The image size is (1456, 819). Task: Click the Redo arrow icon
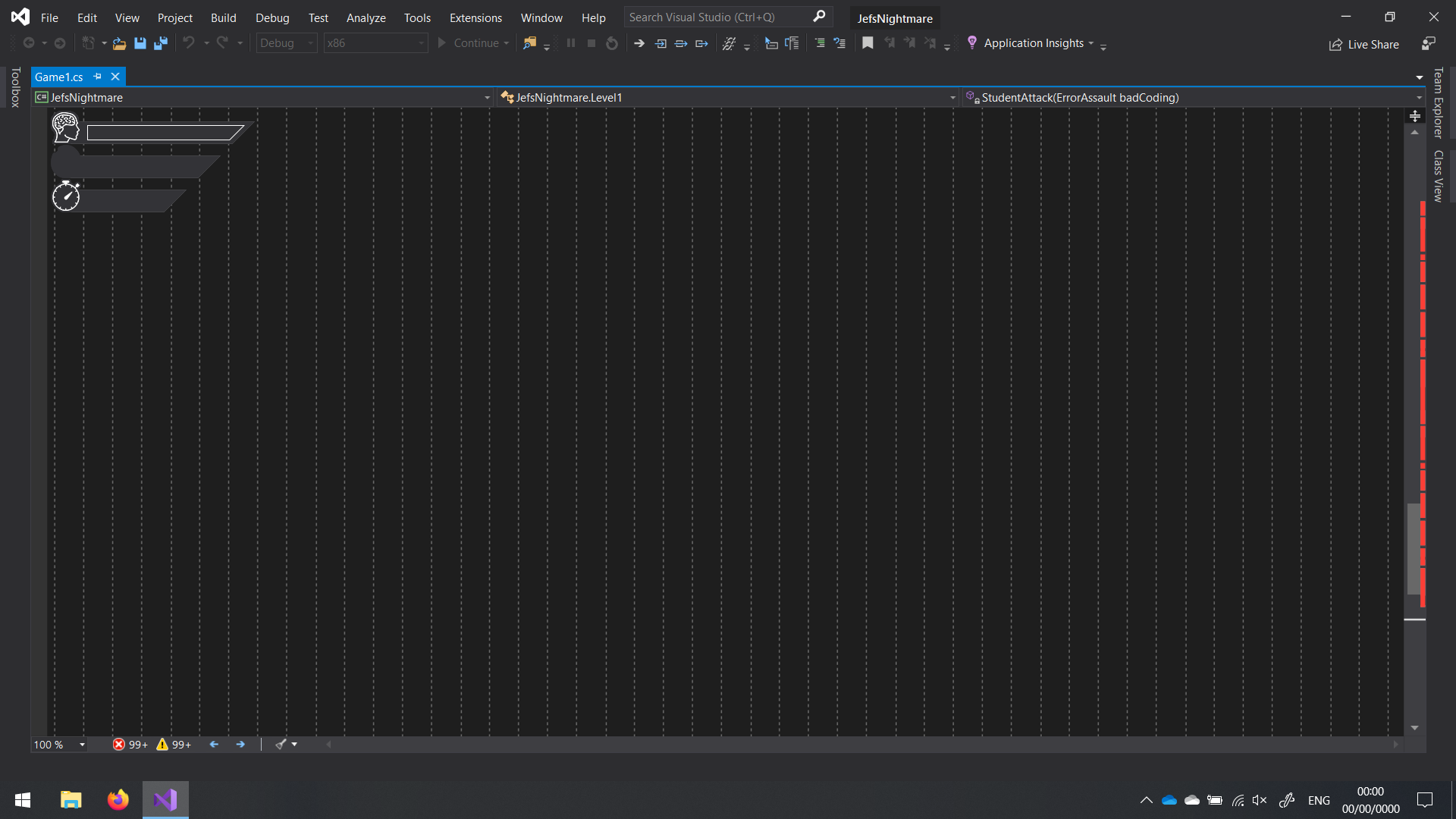[x=222, y=43]
